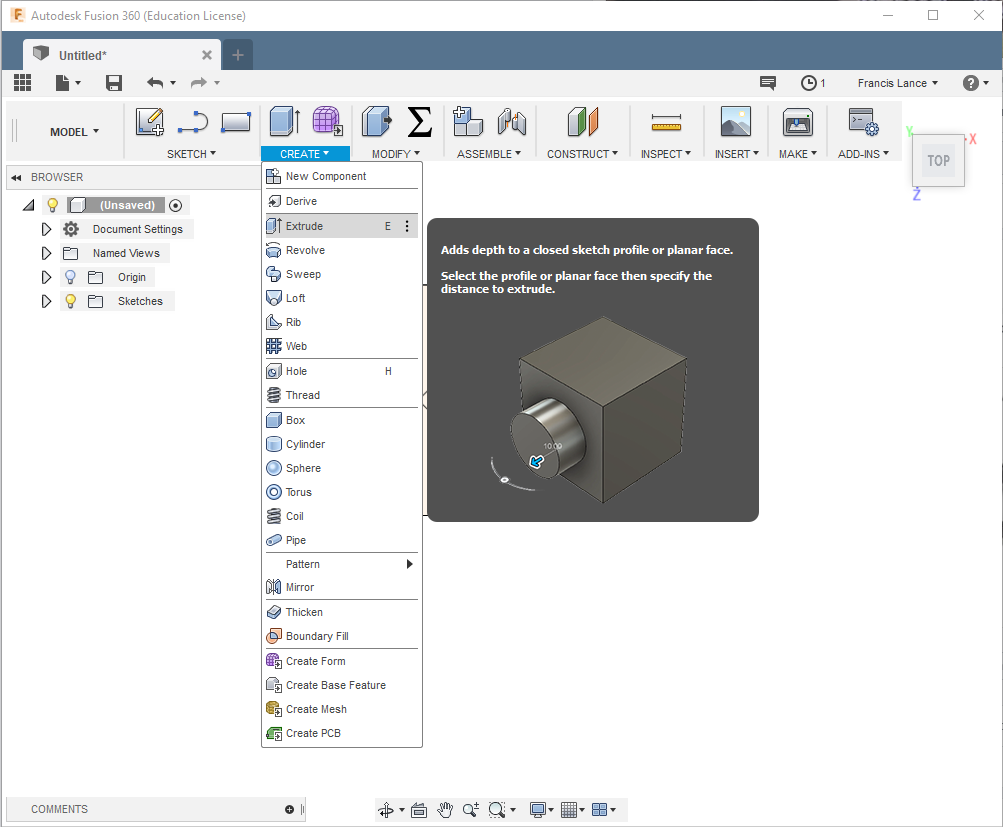Image resolution: width=1003 pixels, height=827 pixels.
Task: Open the job status clock icon
Action: 809,83
